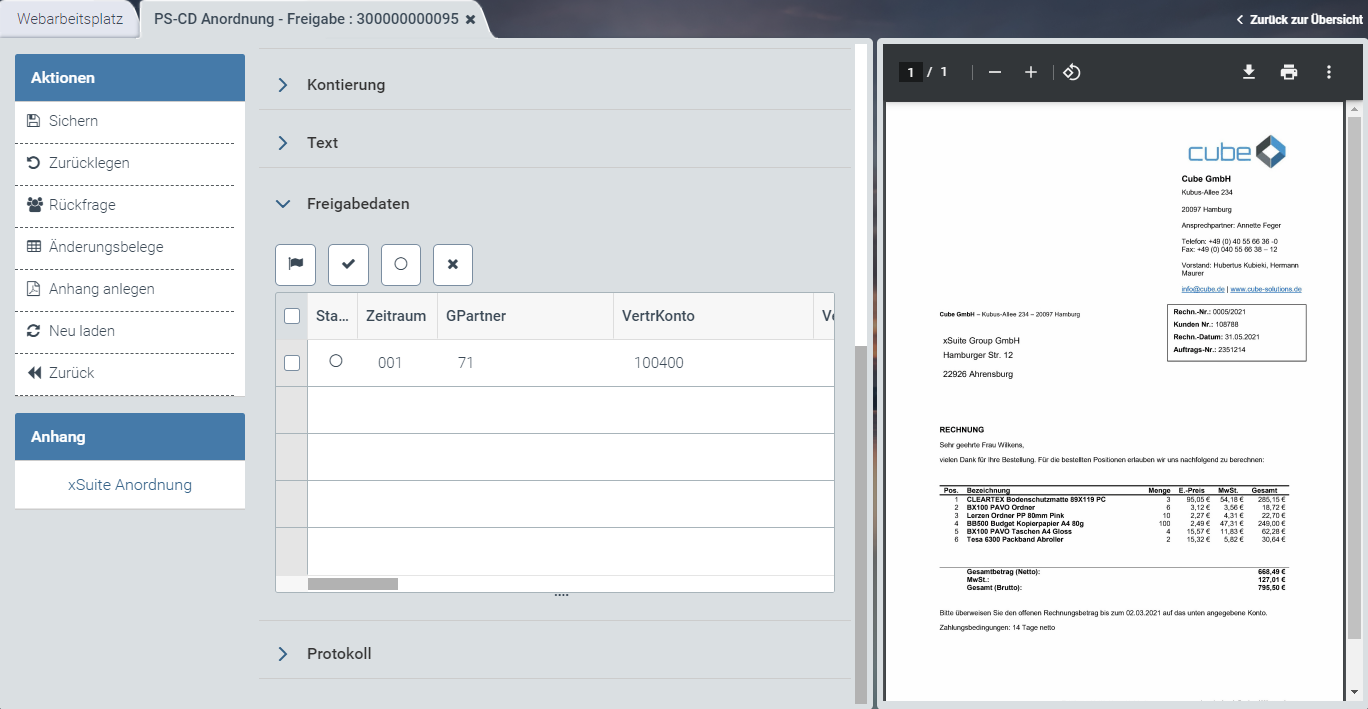Expand the Kontierung section
The width and height of the screenshot is (1368, 709).
pyautogui.click(x=345, y=85)
